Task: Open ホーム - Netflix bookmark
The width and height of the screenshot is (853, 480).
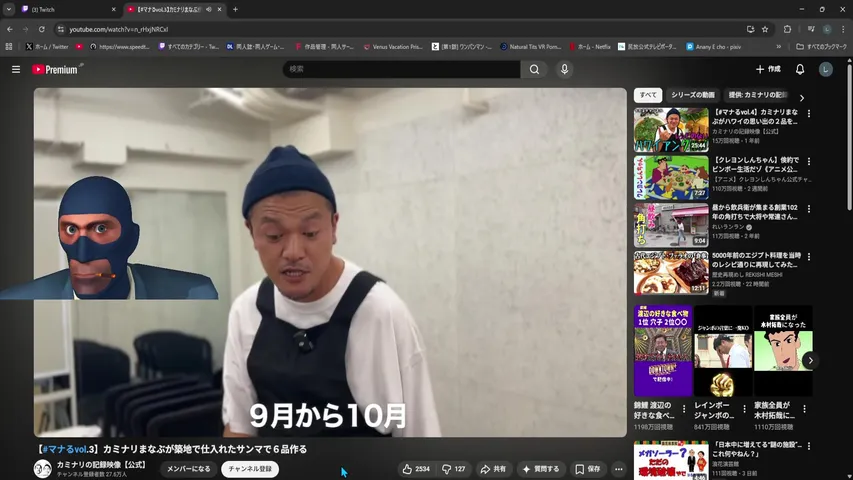Action: pos(590,47)
